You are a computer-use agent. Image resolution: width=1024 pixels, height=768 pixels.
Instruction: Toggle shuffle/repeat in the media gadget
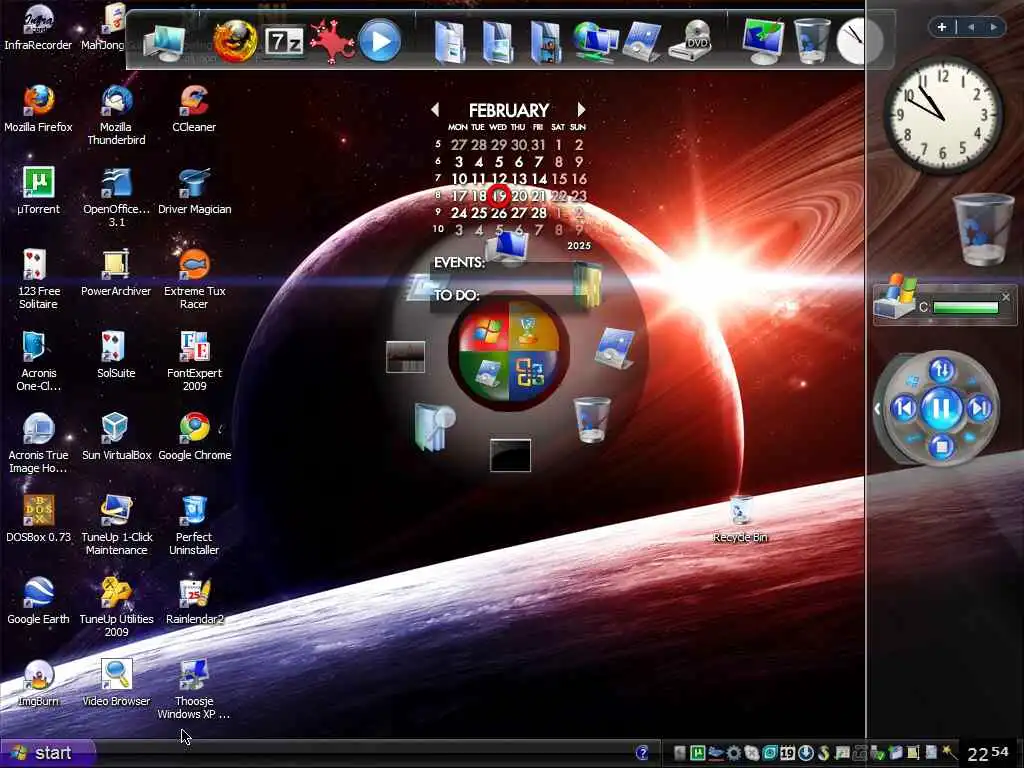(x=941, y=371)
